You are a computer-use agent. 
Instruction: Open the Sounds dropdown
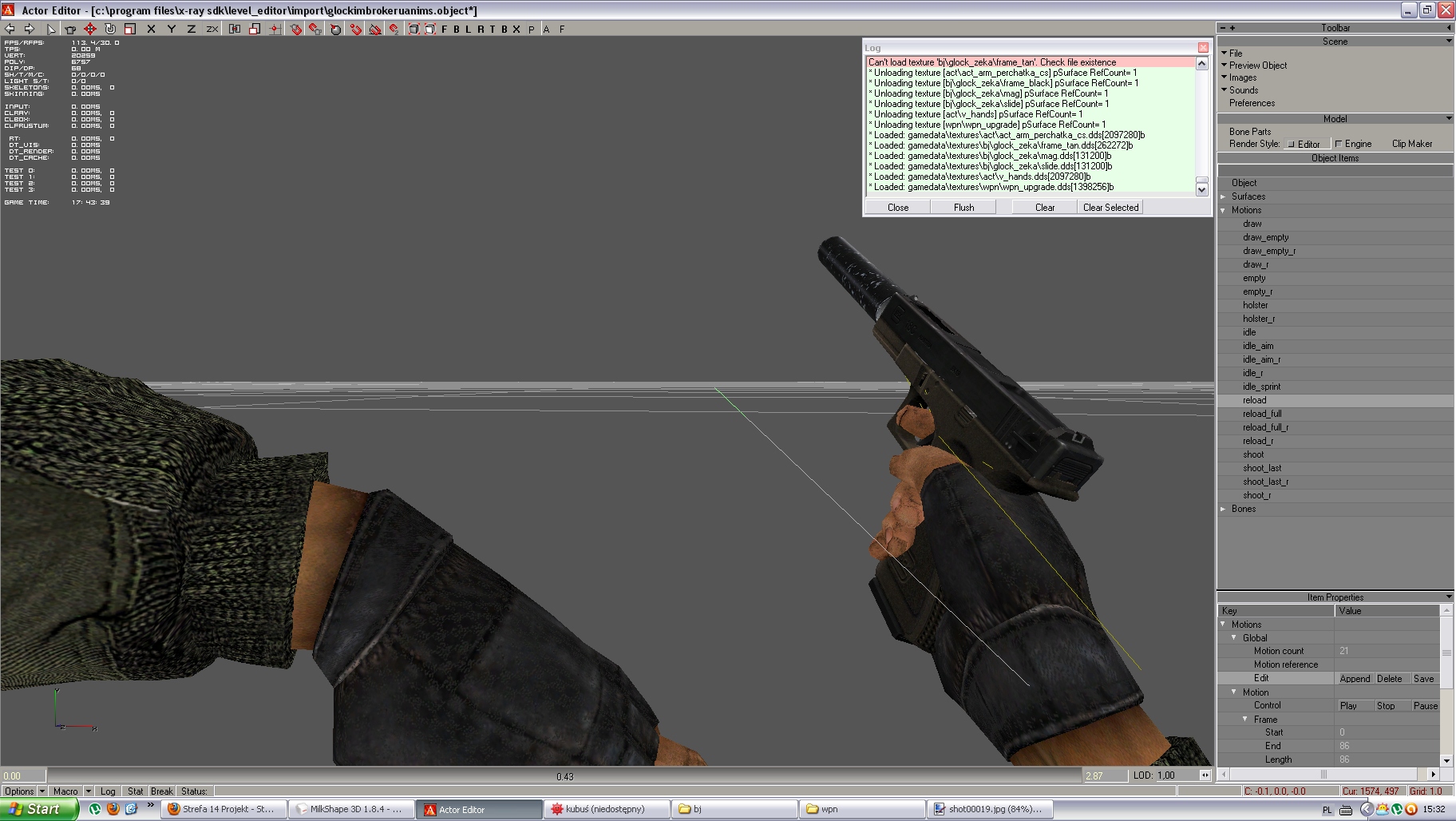pyautogui.click(x=1240, y=90)
